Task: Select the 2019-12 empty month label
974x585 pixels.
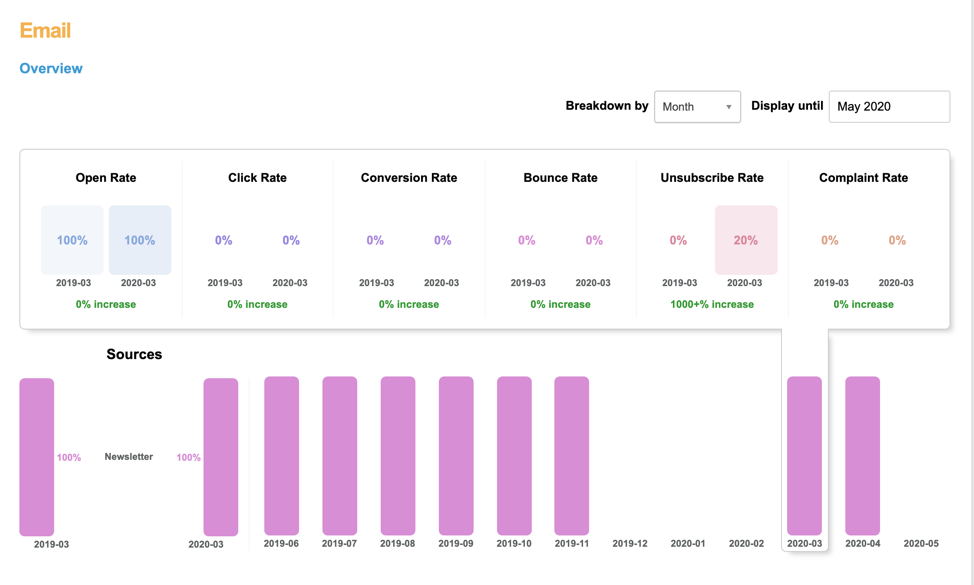Action: point(630,544)
